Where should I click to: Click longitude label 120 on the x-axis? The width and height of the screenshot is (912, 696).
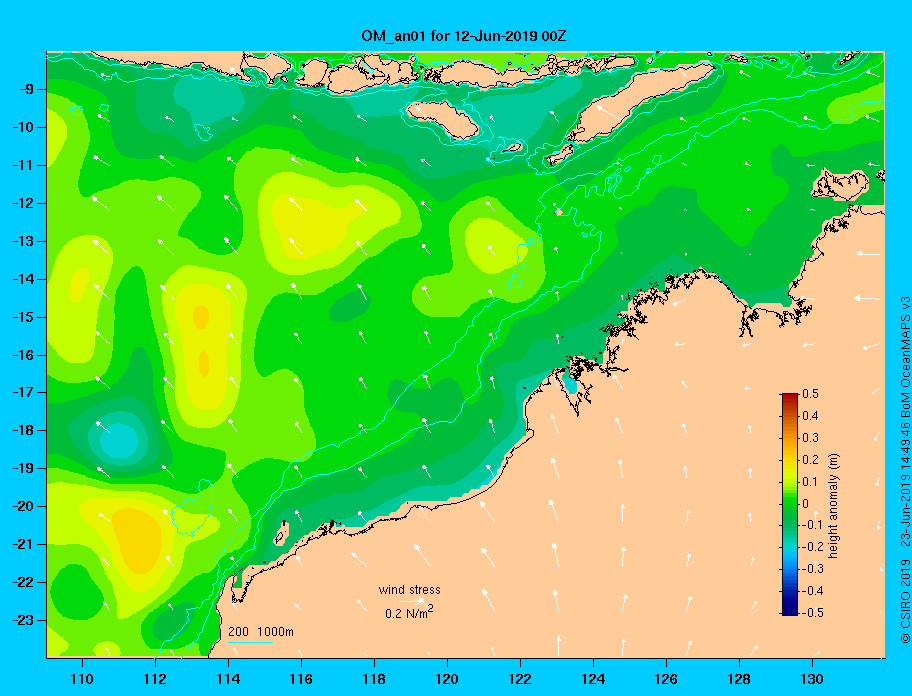click(447, 679)
